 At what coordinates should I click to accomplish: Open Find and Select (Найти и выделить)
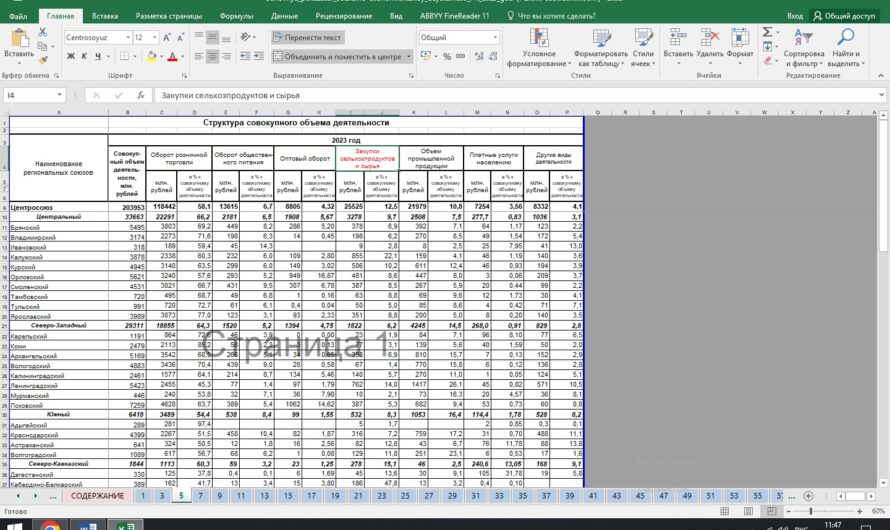(846, 48)
